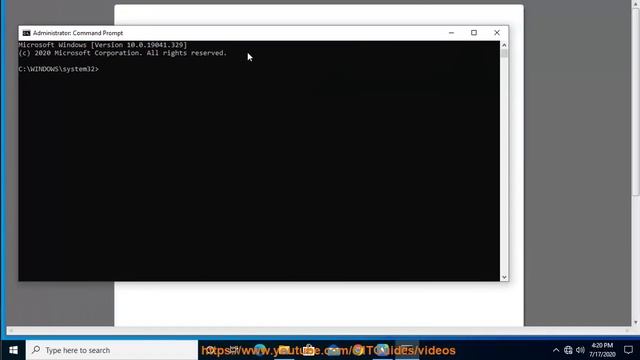This screenshot has width=640, height=360.
Task: Open File Explorer from the taskbar
Action: tap(284, 350)
